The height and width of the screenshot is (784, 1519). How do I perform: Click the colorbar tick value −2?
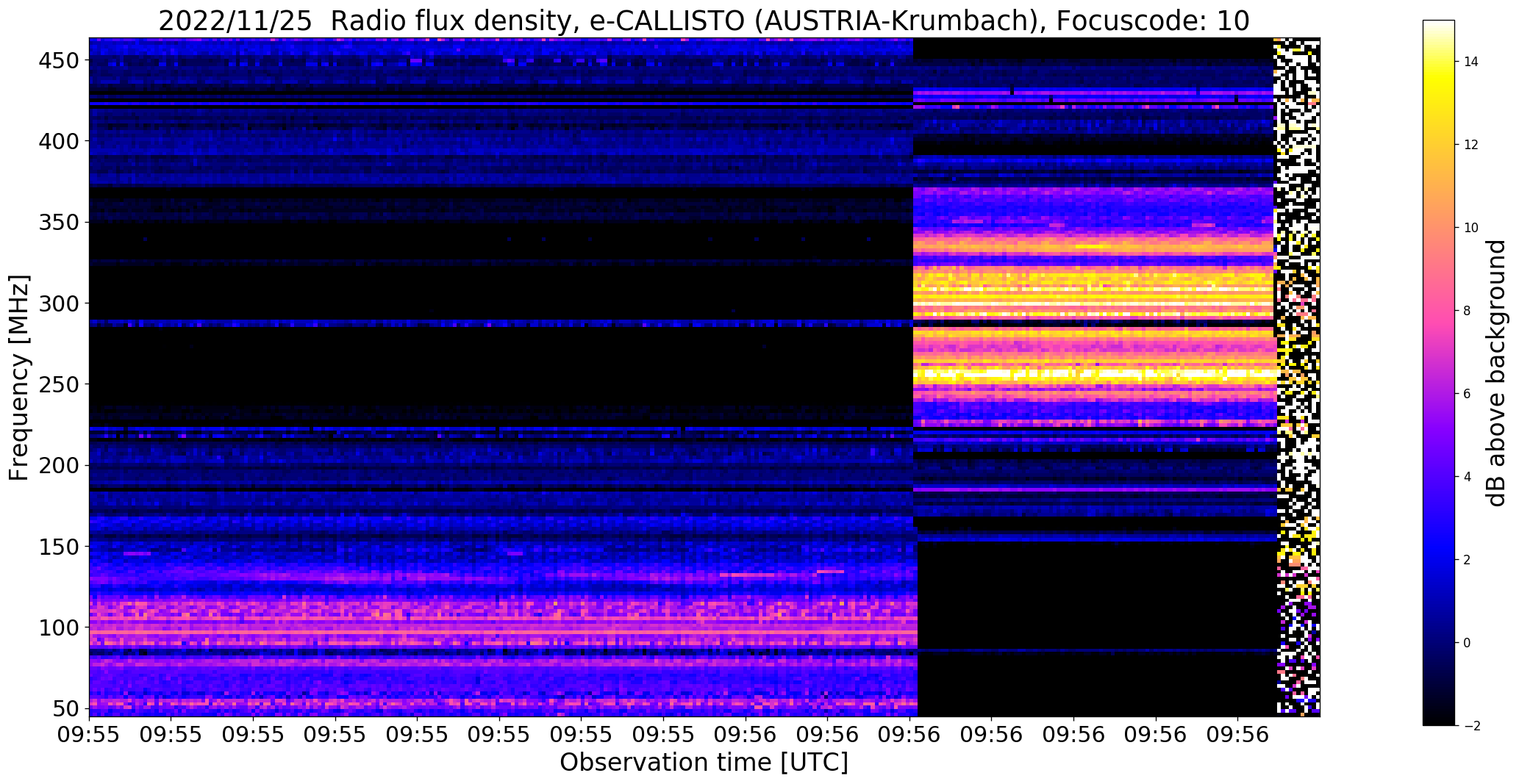tap(1471, 726)
